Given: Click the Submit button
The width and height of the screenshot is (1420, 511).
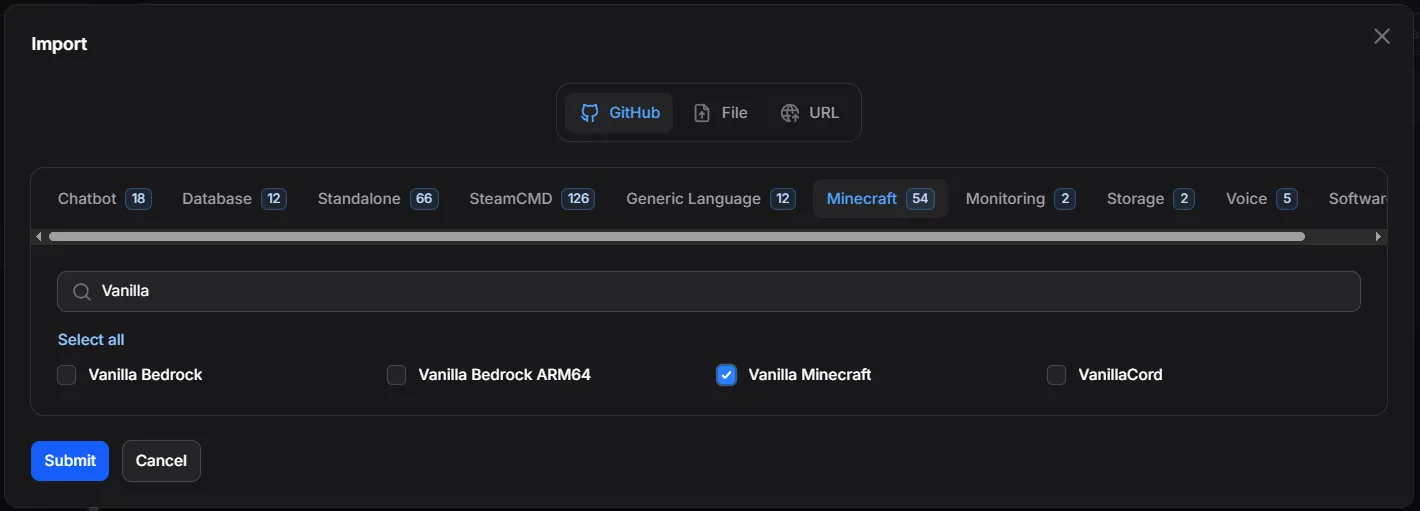Looking at the screenshot, I should click(70, 461).
